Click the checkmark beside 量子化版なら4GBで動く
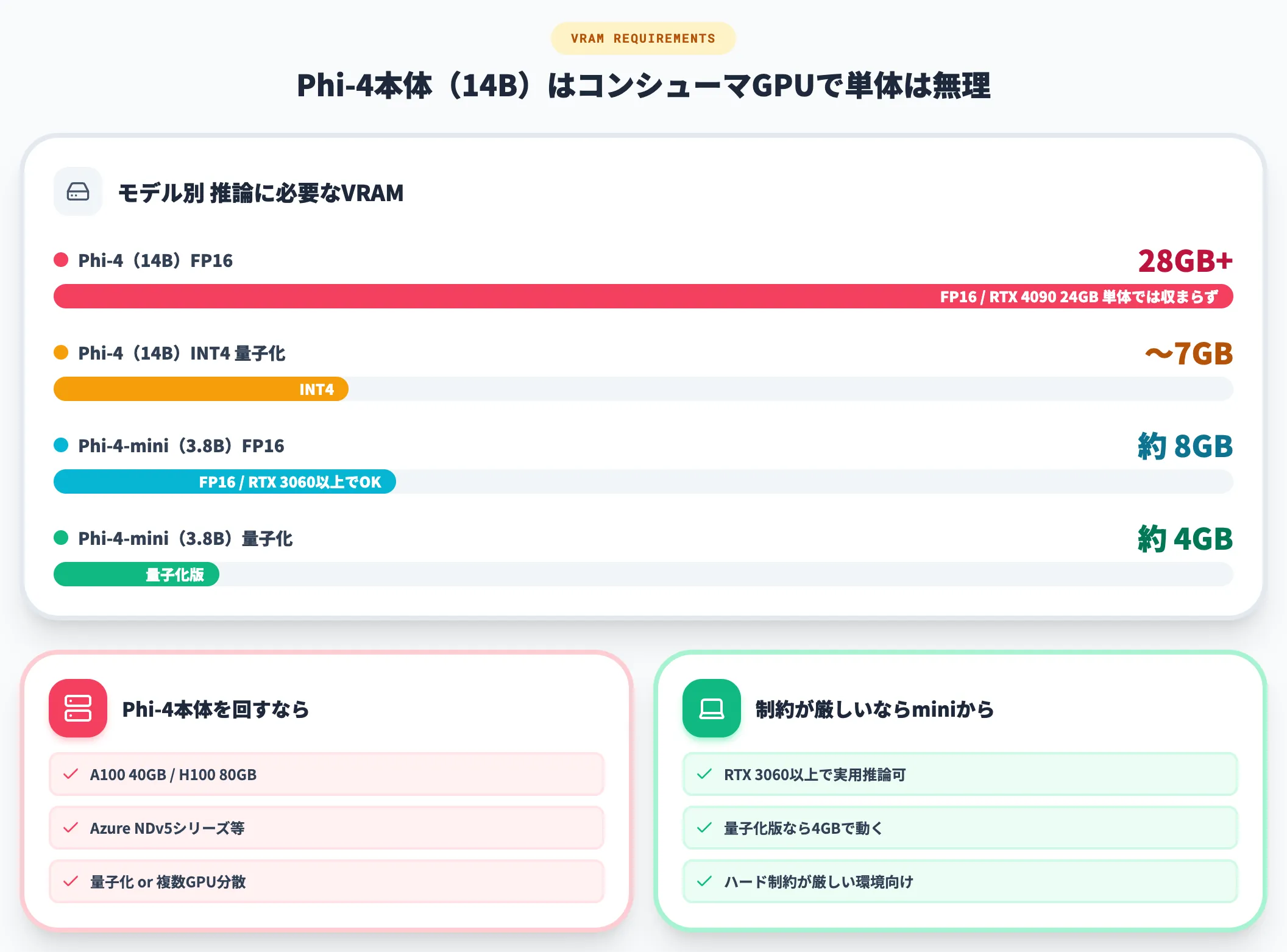The image size is (1287, 952). pyautogui.click(x=704, y=828)
